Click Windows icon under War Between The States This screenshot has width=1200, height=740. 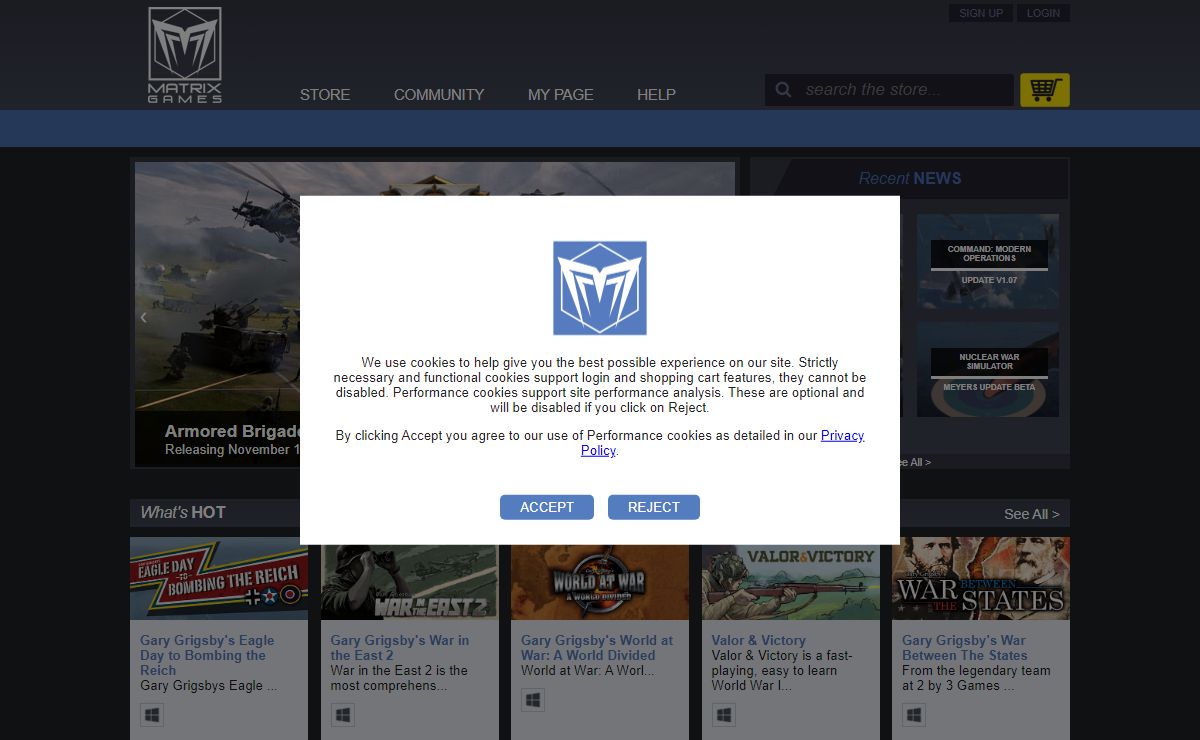coord(914,715)
